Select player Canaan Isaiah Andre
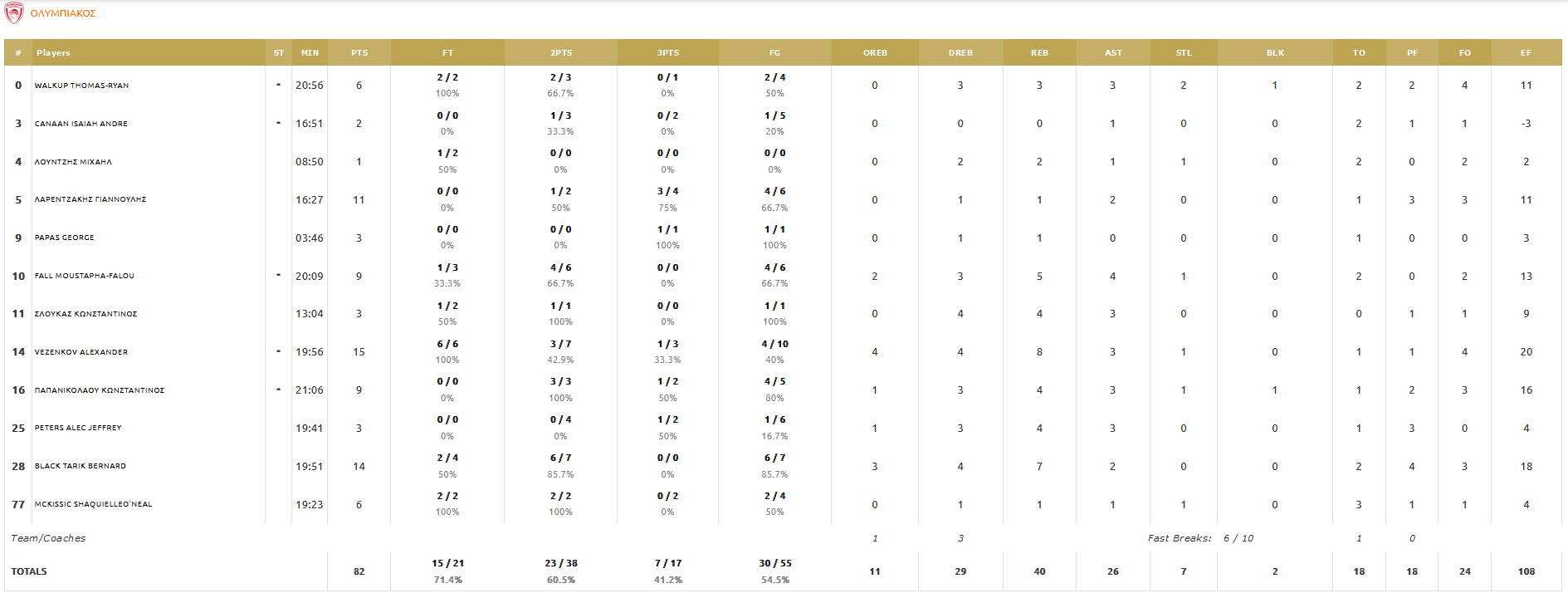 [x=81, y=124]
